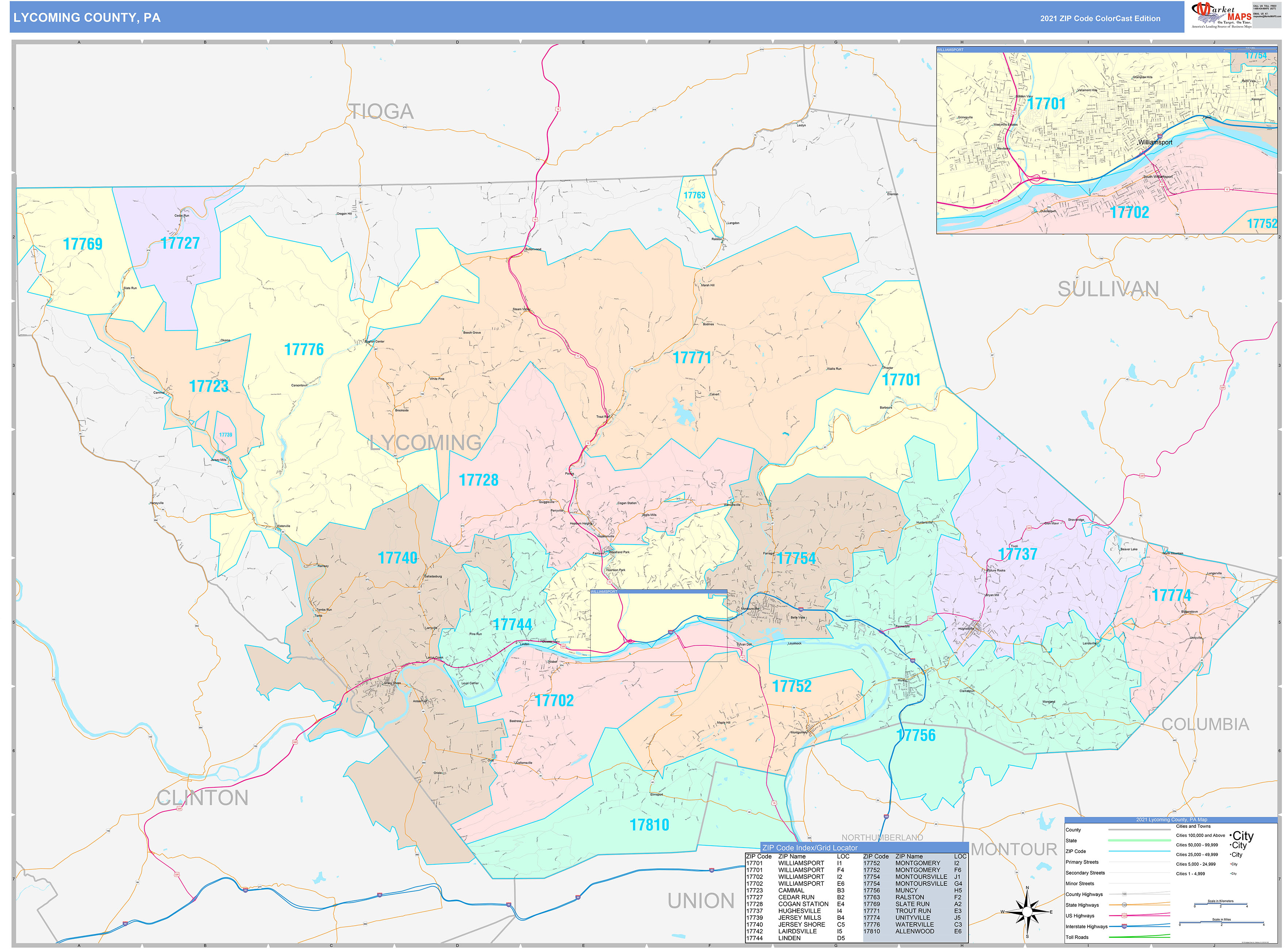The image size is (1288, 949).
Task: Select the UNION county label
Action: click(700, 901)
